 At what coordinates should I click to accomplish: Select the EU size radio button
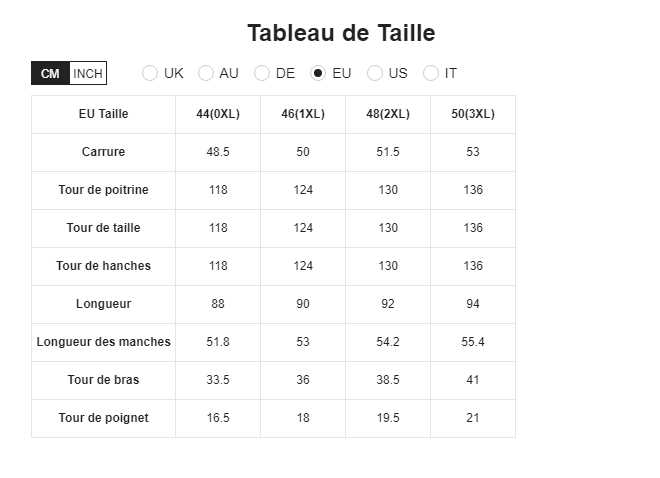[318, 73]
